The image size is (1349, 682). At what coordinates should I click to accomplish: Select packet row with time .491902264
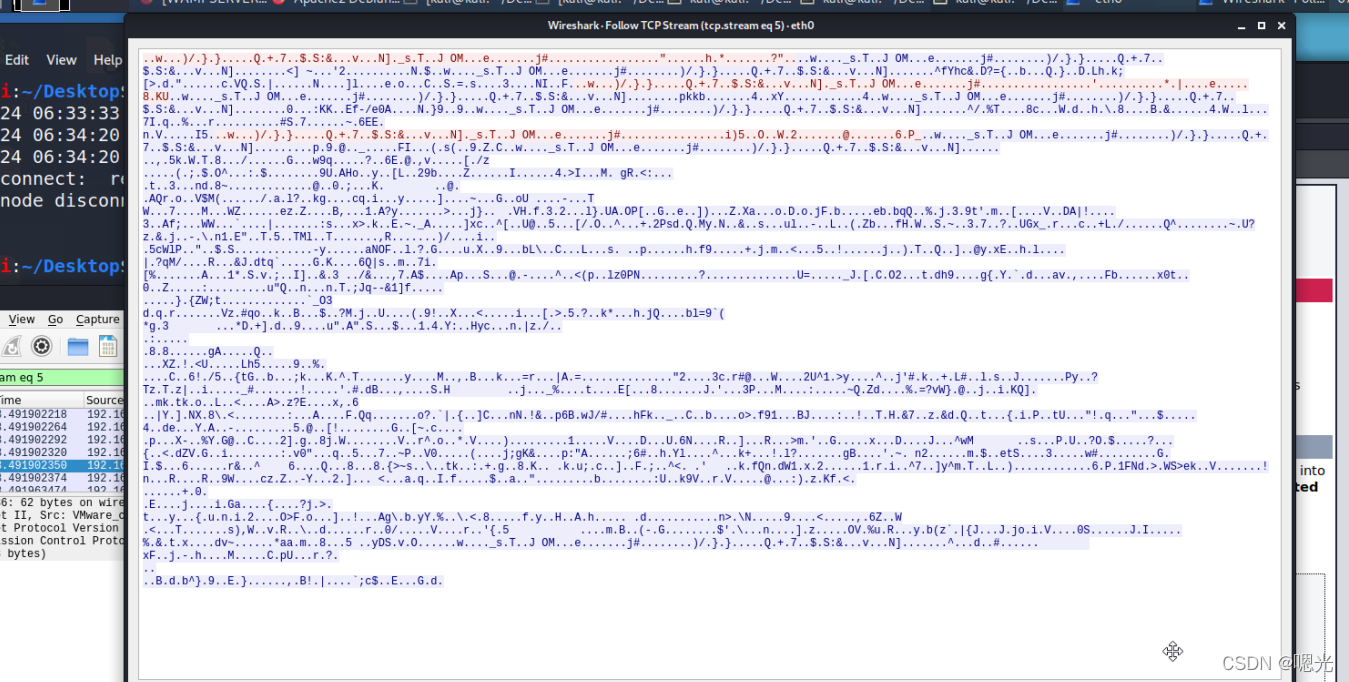[x=62, y=427]
